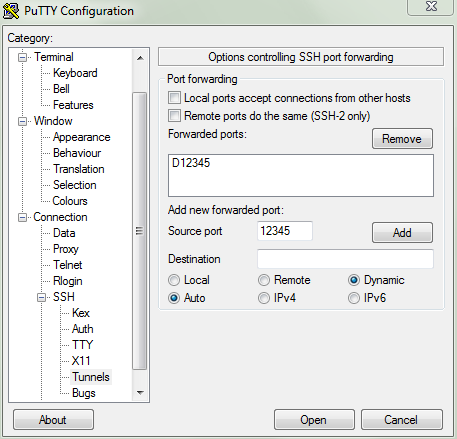The width and height of the screenshot is (457, 439).
Task: Collapse the Terminal tree node
Action: click(22, 57)
